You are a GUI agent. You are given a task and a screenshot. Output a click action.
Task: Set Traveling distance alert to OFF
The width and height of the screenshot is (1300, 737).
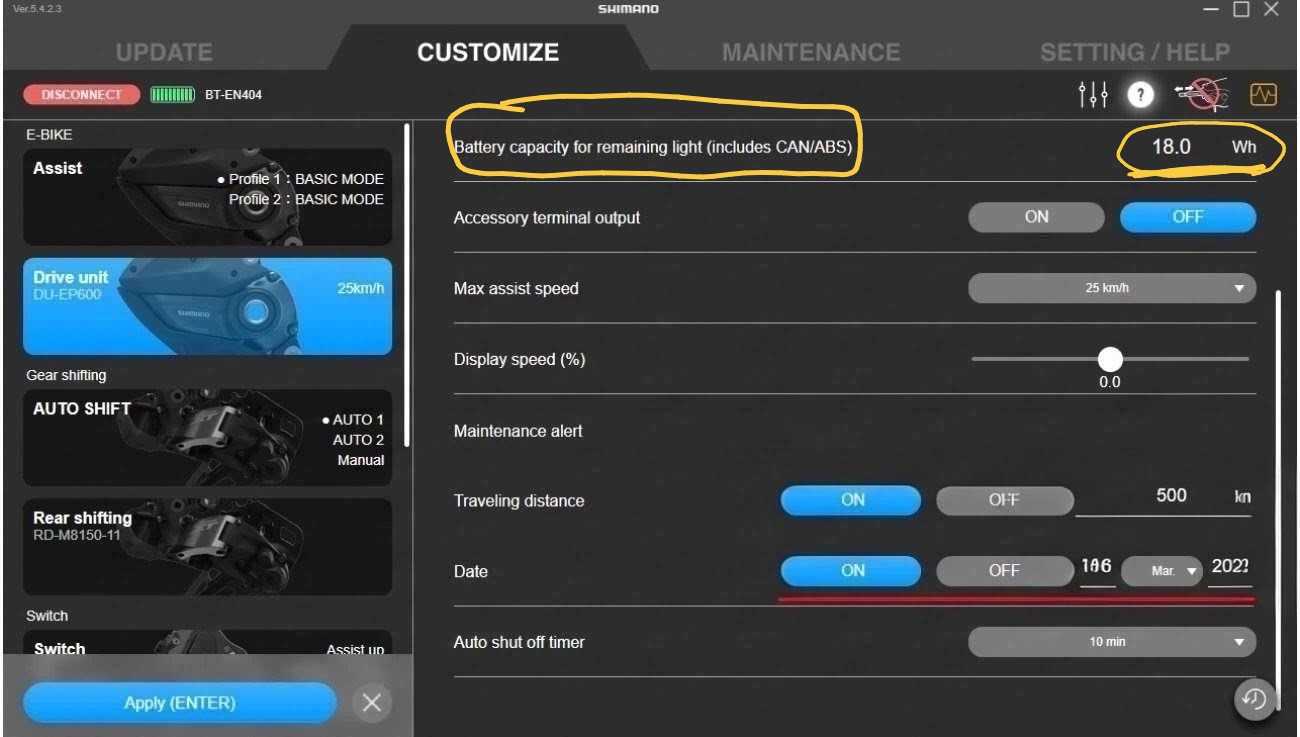(x=1004, y=500)
